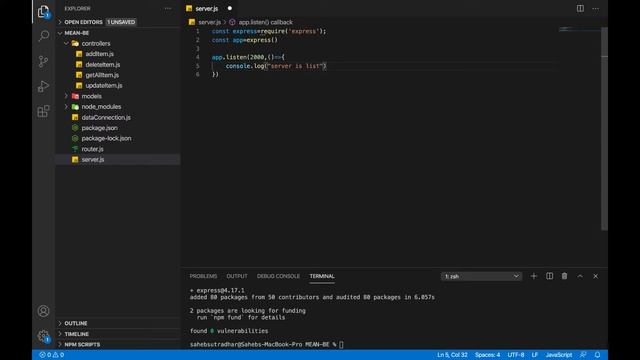Click Ln 5, Col 32 cursor position

pyautogui.click(x=452, y=355)
